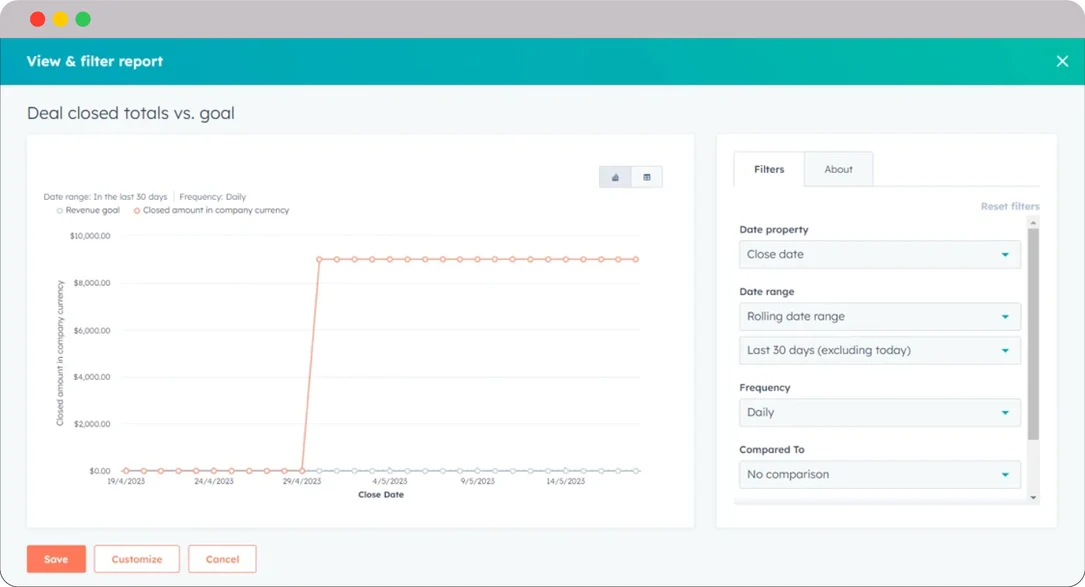Open the Frequency Daily dropdown
1085x587 pixels.
pos(879,413)
